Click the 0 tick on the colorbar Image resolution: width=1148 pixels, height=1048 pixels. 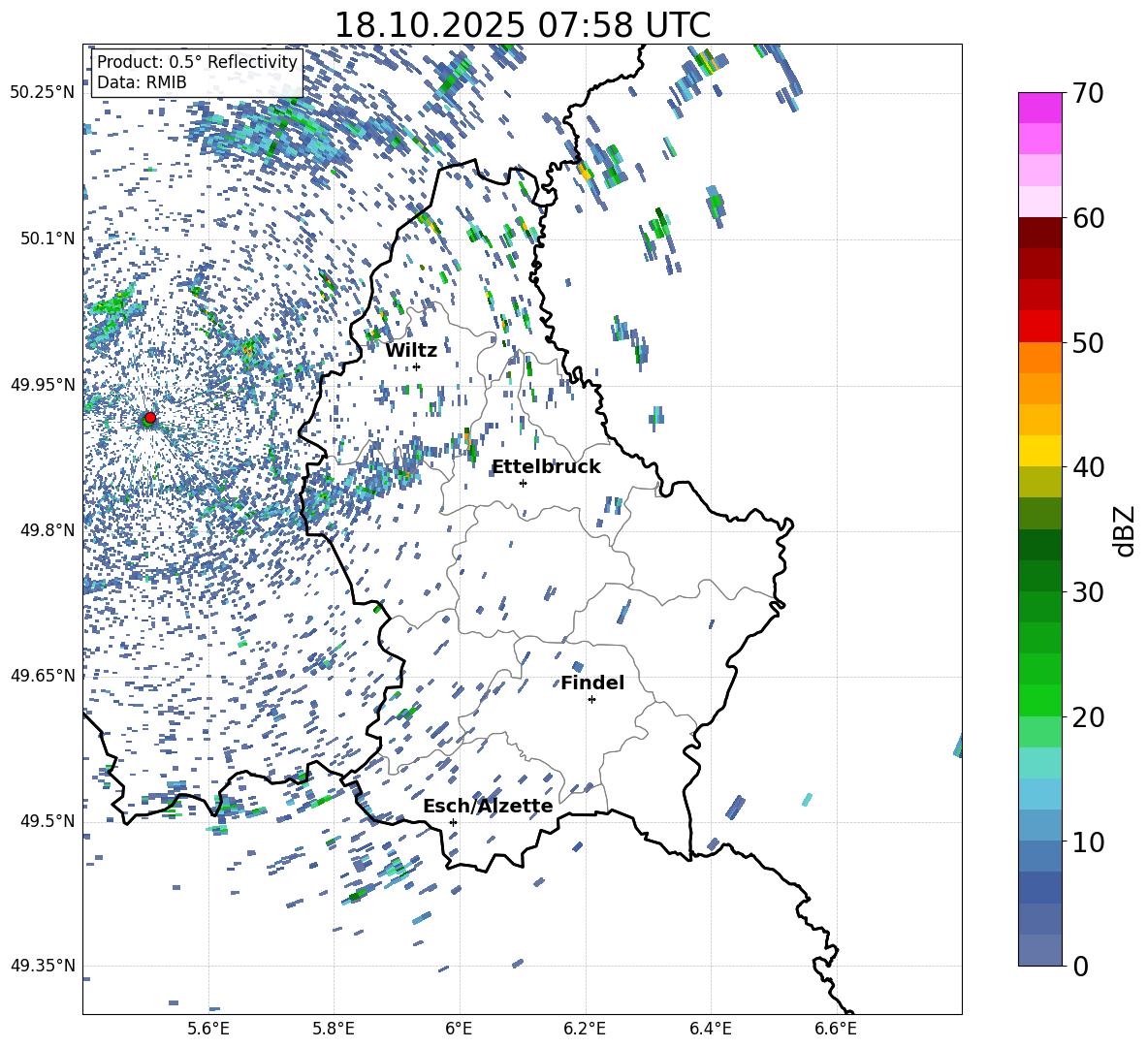1080,966
